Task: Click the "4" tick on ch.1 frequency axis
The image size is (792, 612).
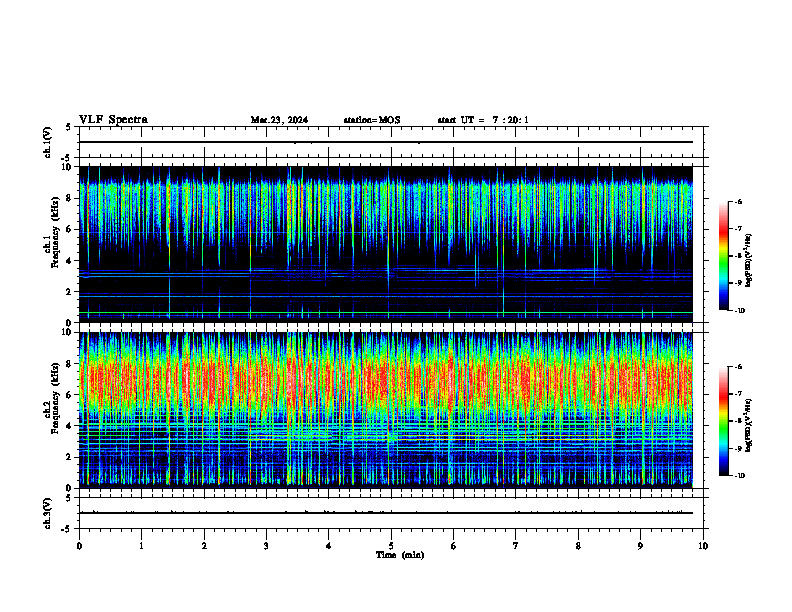Action: [x=70, y=261]
